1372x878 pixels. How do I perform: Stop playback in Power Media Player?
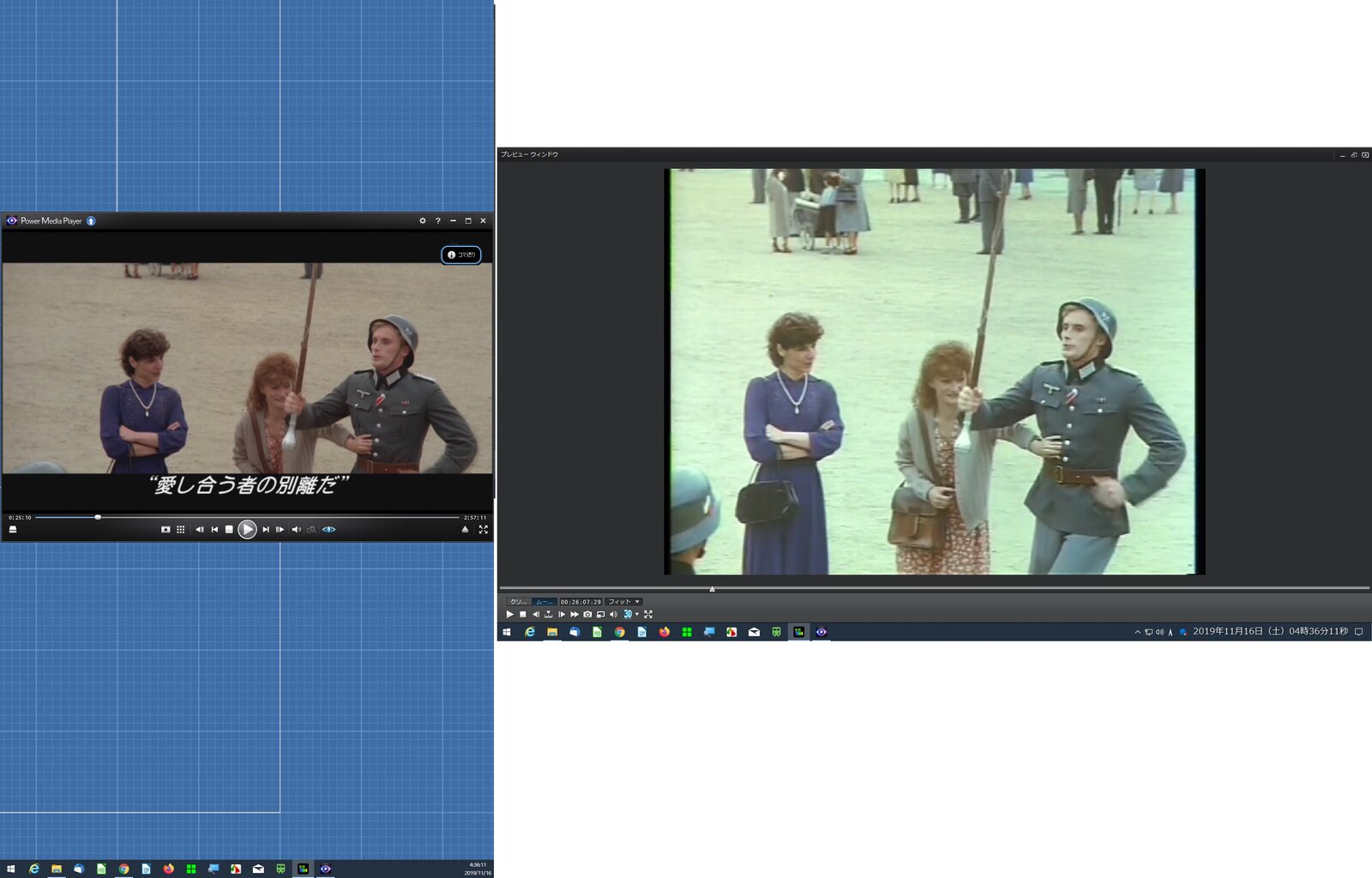229,529
